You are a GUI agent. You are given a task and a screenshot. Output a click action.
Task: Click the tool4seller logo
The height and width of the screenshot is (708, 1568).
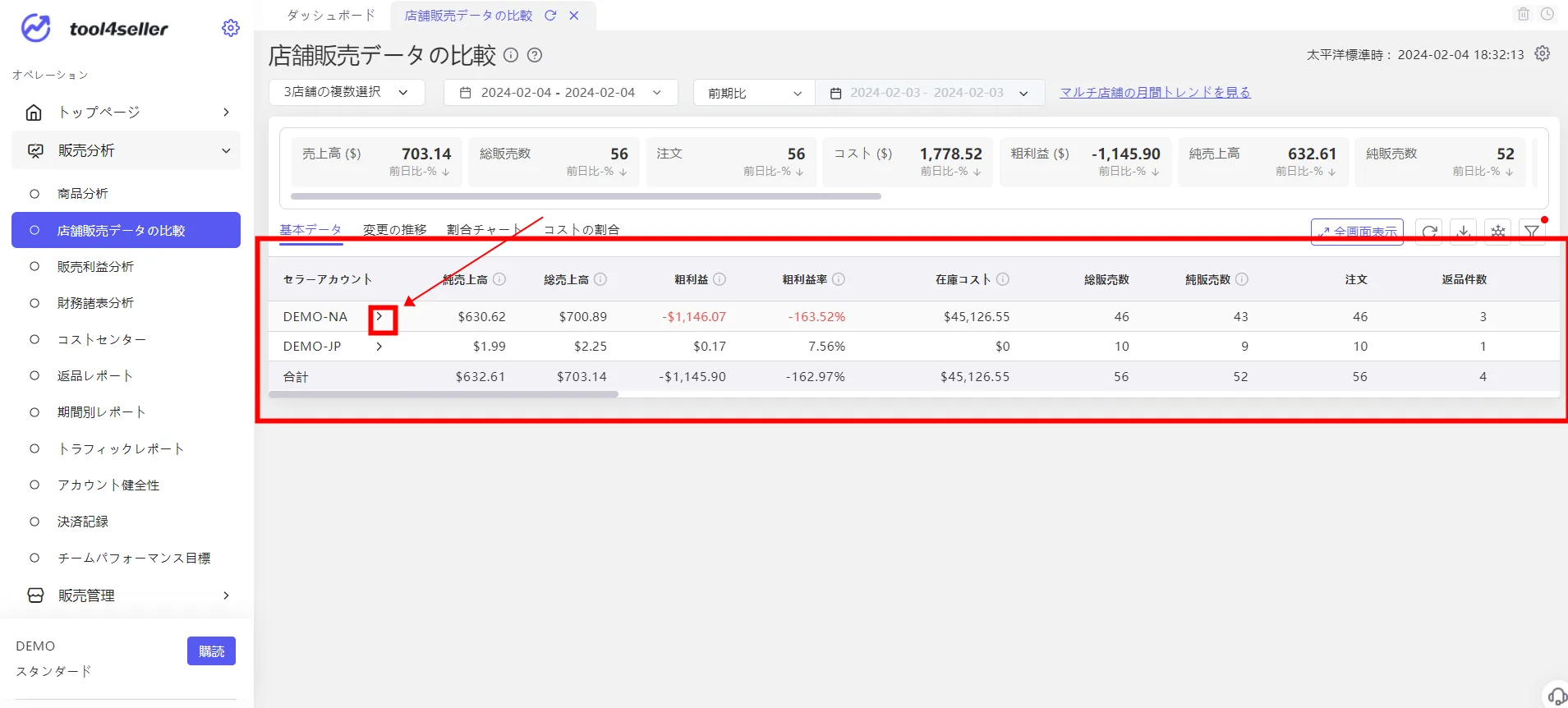(94, 28)
